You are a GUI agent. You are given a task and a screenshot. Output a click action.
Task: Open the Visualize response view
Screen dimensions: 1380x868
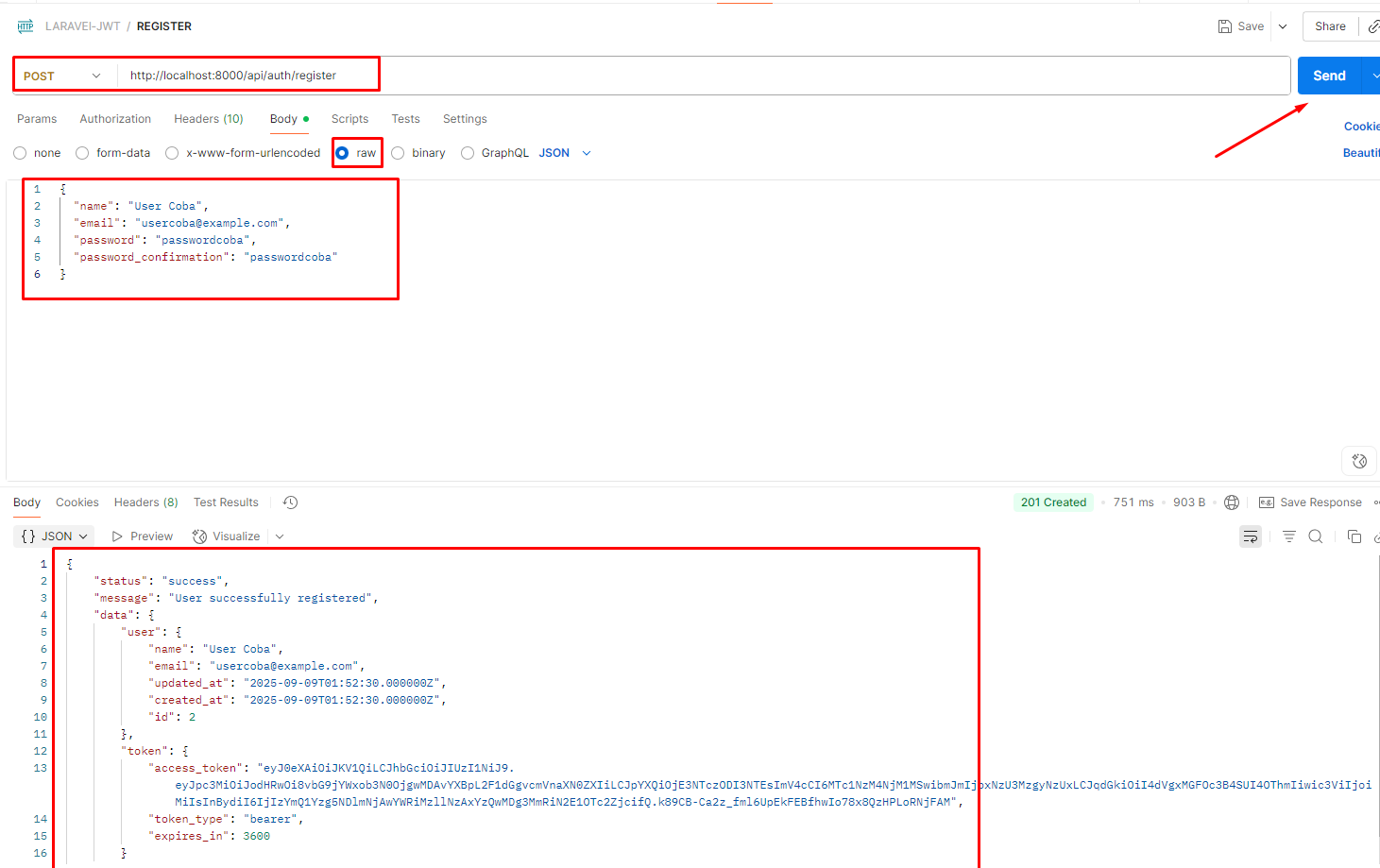(227, 536)
